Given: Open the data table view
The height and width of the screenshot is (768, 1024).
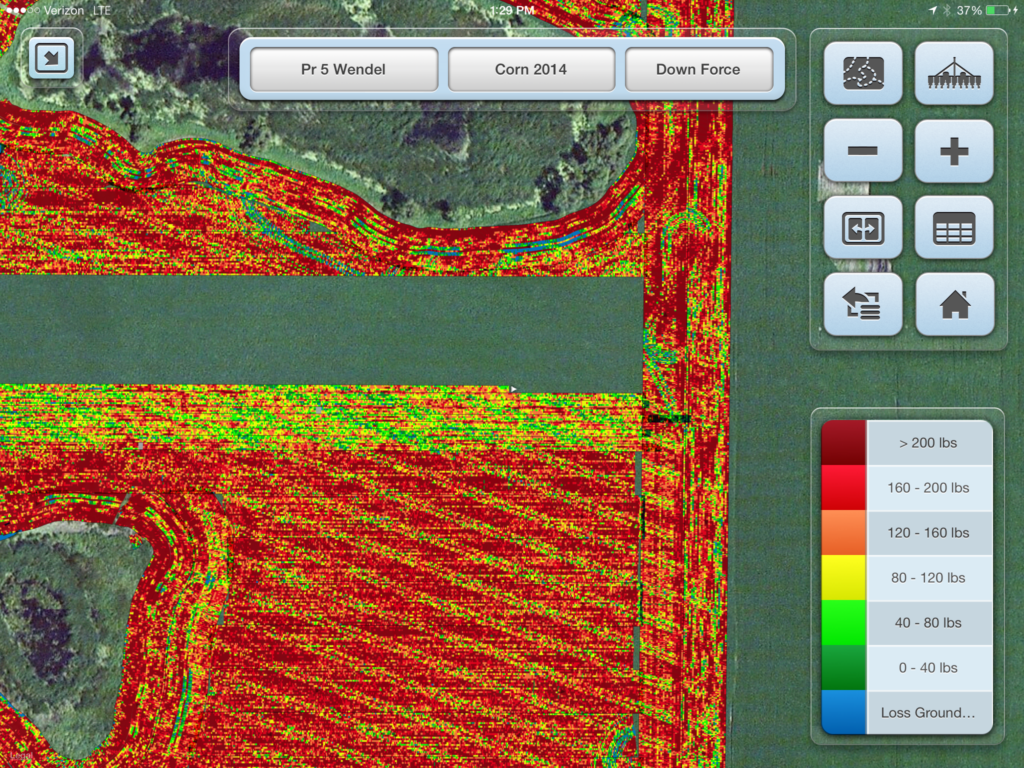Looking at the screenshot, I should coord(953,227).
